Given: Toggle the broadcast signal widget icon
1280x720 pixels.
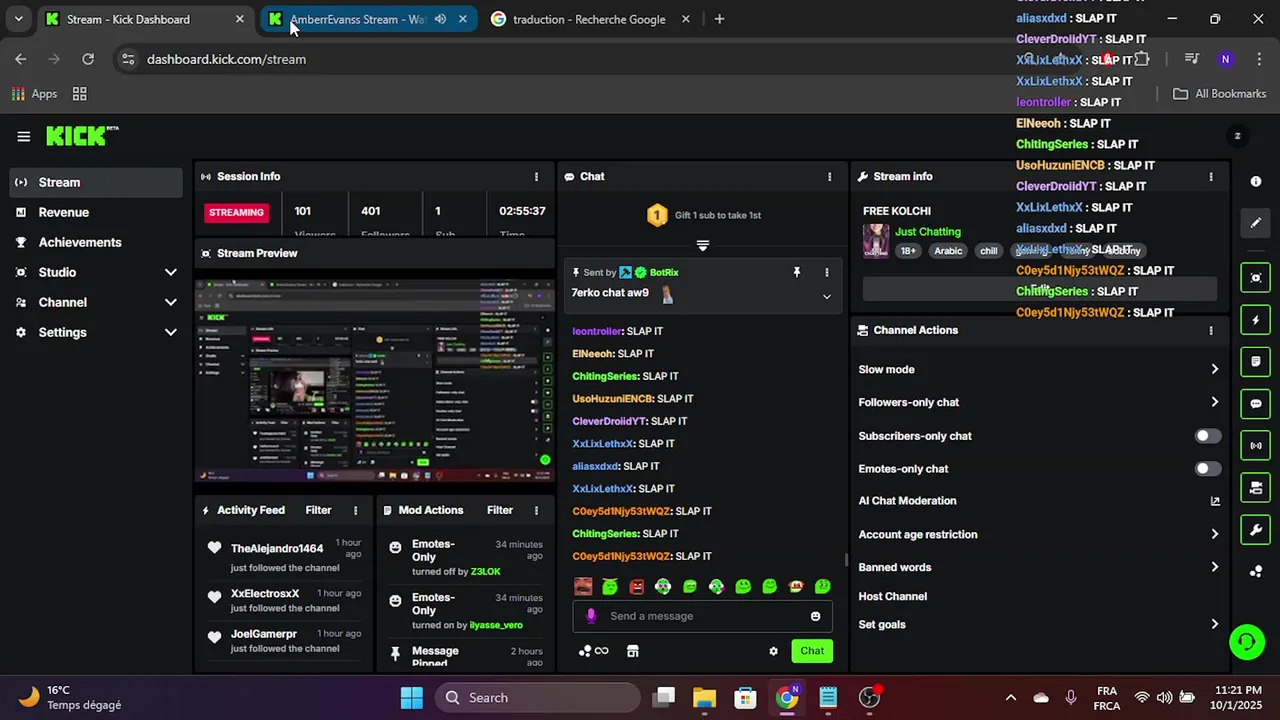Looking at the screenshot, I should [x=1256, y=445].
